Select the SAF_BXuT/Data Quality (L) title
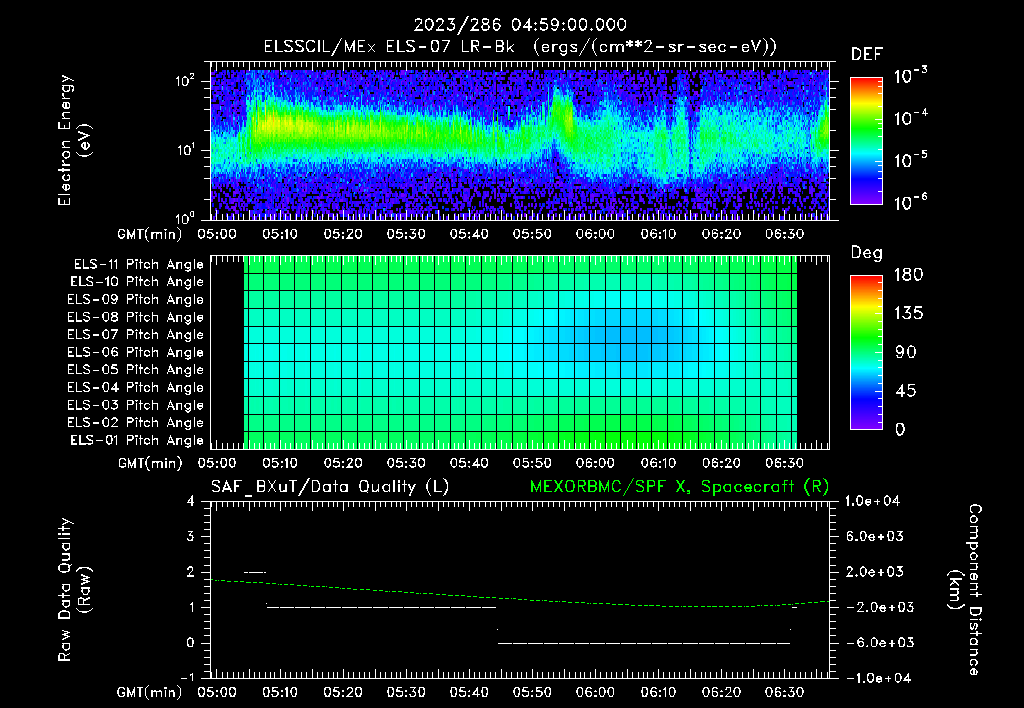This screenshot has height=708, width=1024. (330, 487)
